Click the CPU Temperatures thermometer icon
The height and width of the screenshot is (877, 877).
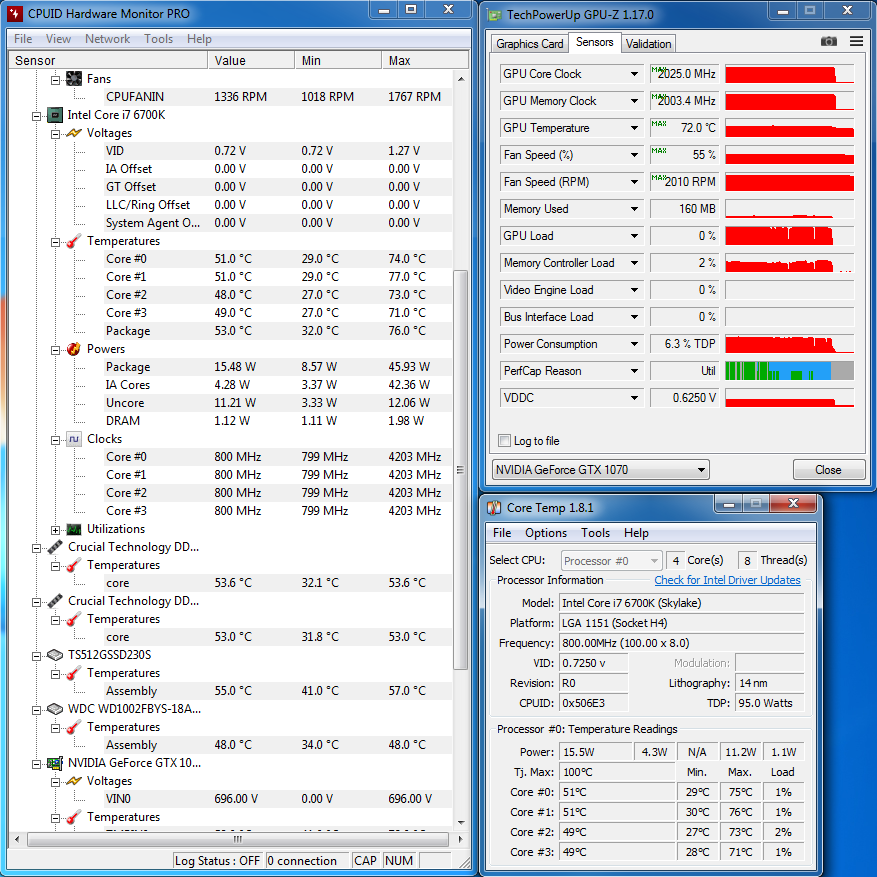point(74,241)
